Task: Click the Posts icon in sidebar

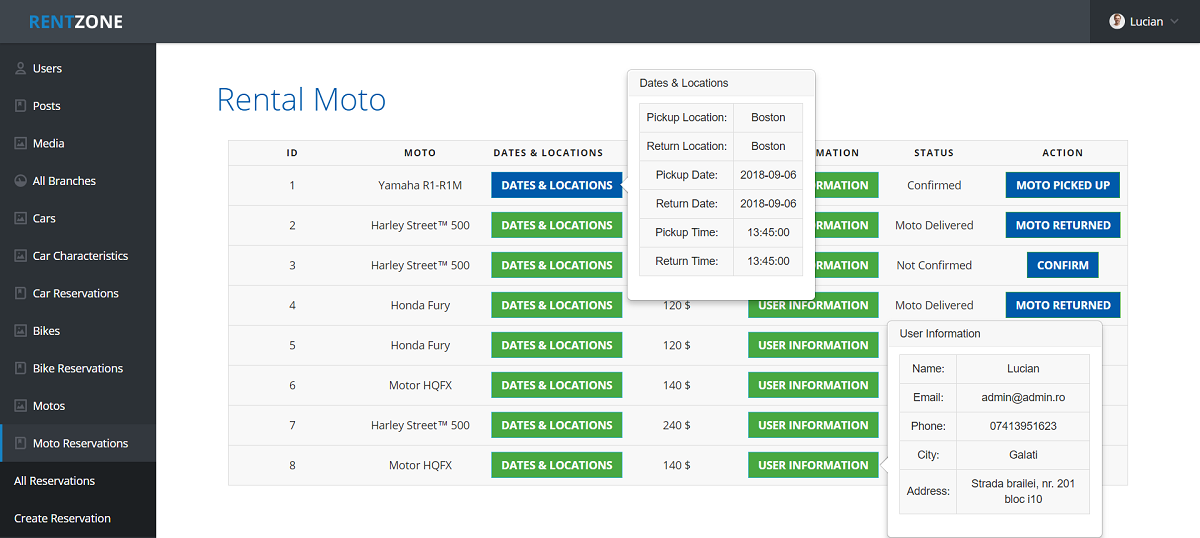Action: coord(20,106)
